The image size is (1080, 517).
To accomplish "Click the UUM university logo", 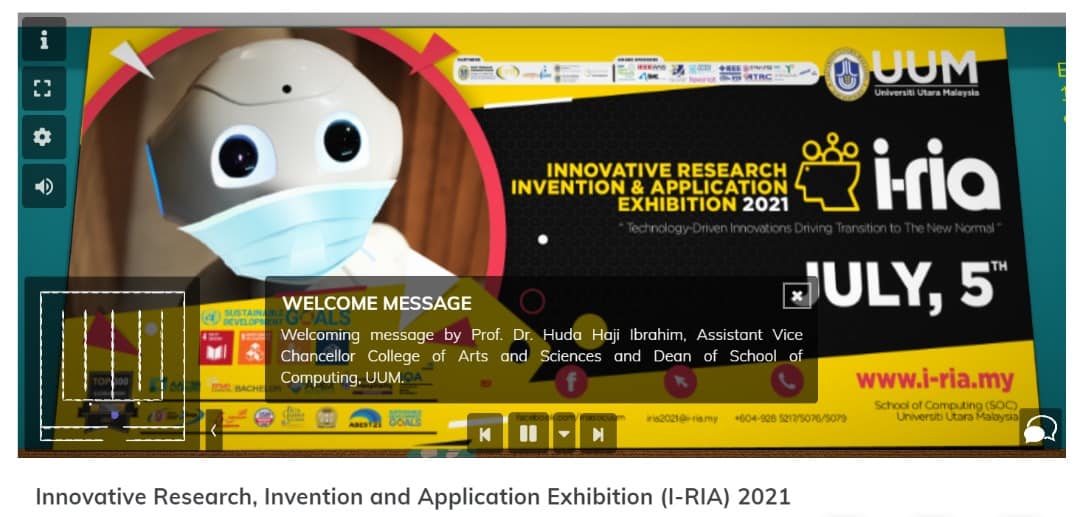I will click(902, 73).
